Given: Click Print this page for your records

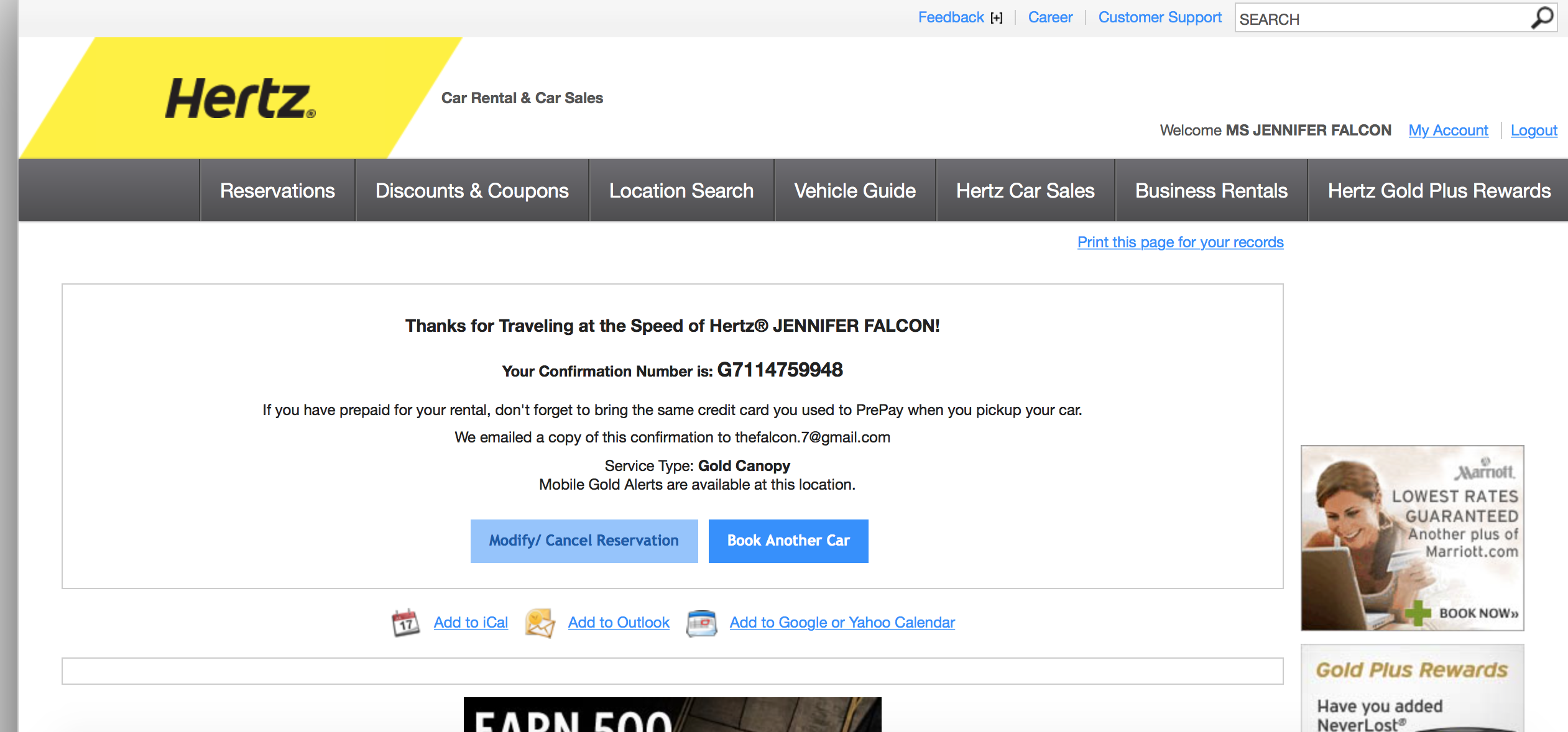Looking at the screenshot, I should (x=1180, y=242).
